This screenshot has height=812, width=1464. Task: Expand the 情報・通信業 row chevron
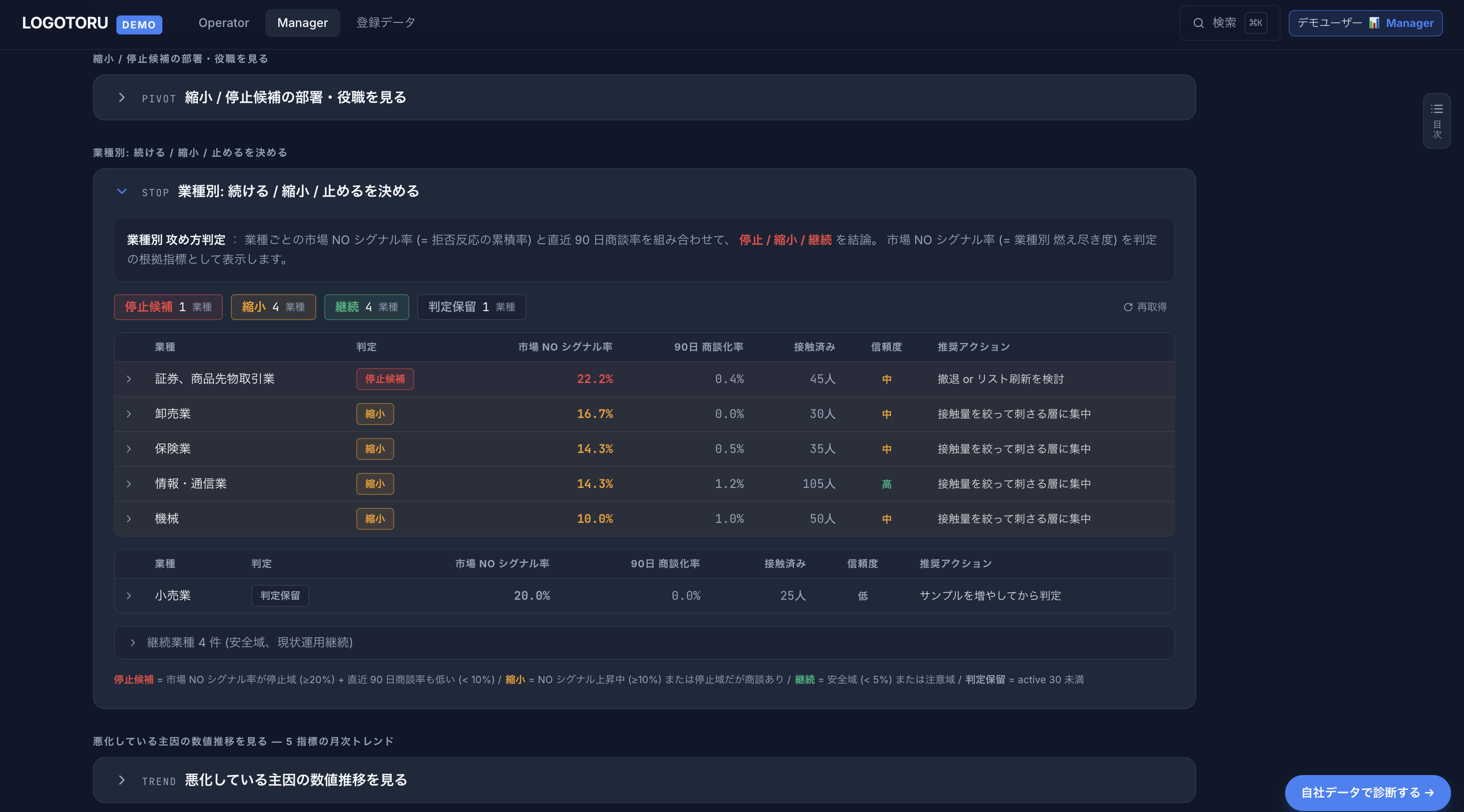(129, 484)
